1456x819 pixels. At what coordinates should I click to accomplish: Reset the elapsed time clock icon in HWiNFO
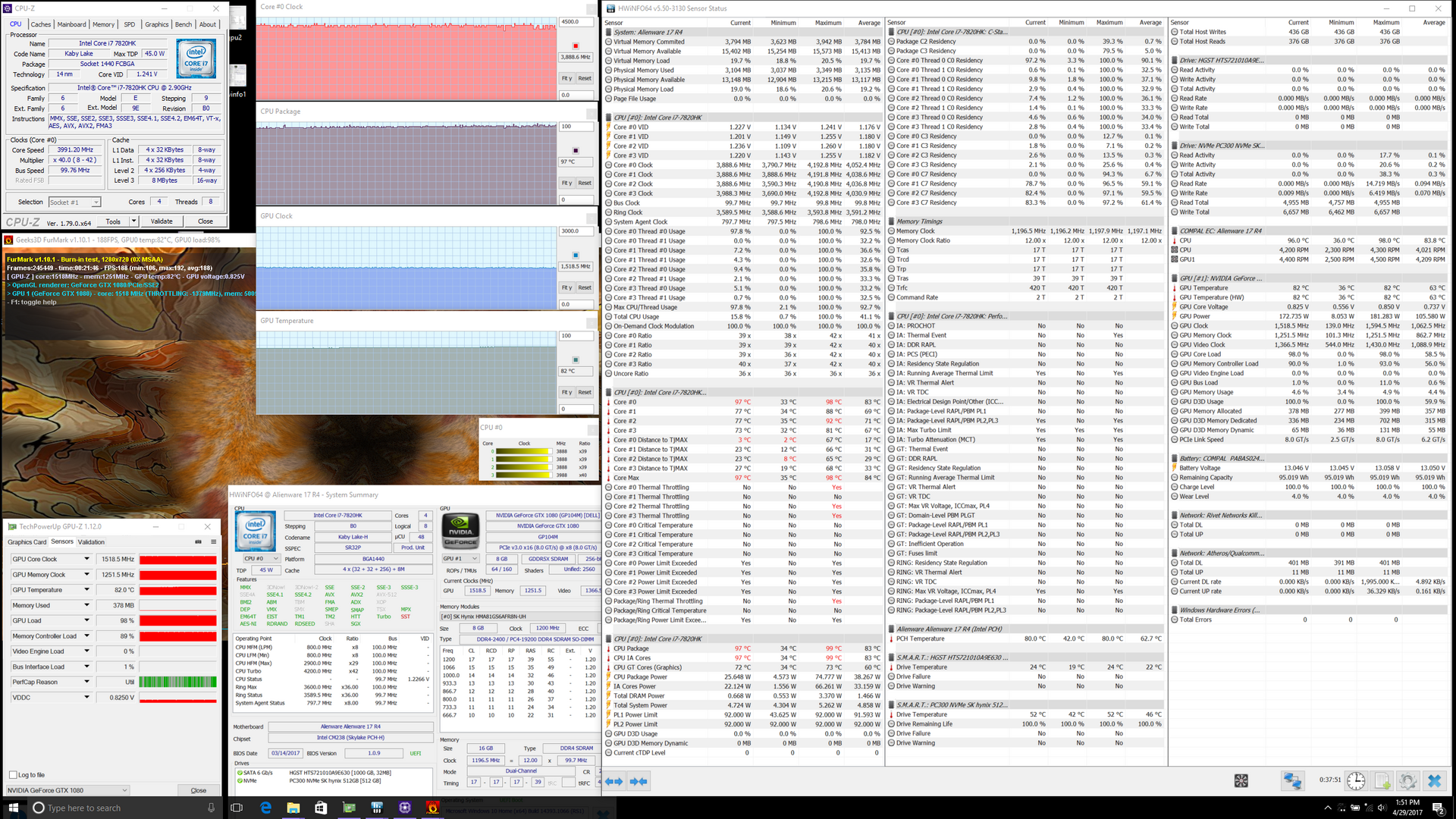1356,781
